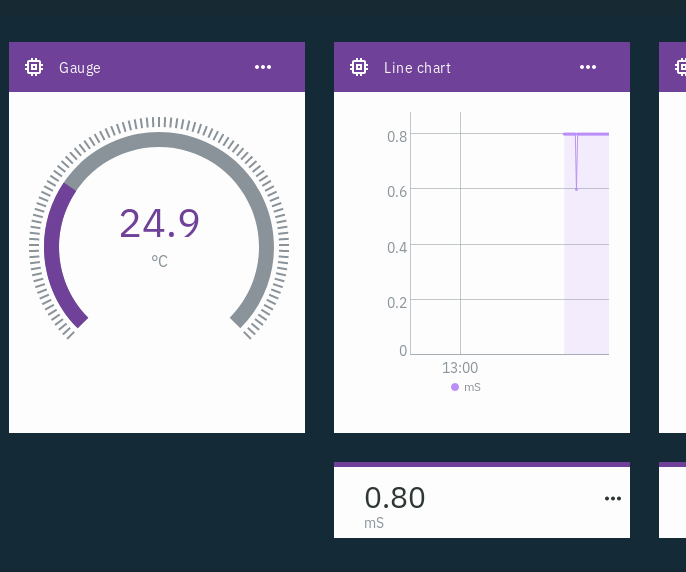Click the 24.9 gauge reading
The image size is (686, 572).
[159, 224]
